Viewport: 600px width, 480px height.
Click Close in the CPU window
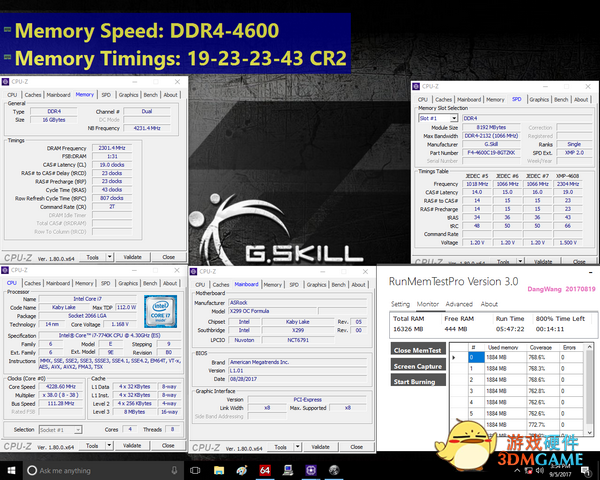tap(168, 446)
